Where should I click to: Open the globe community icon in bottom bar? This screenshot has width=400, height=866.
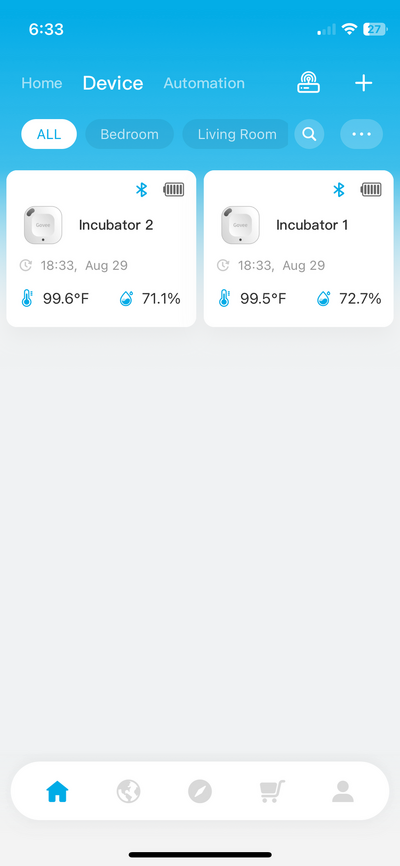tap(128, 791)
